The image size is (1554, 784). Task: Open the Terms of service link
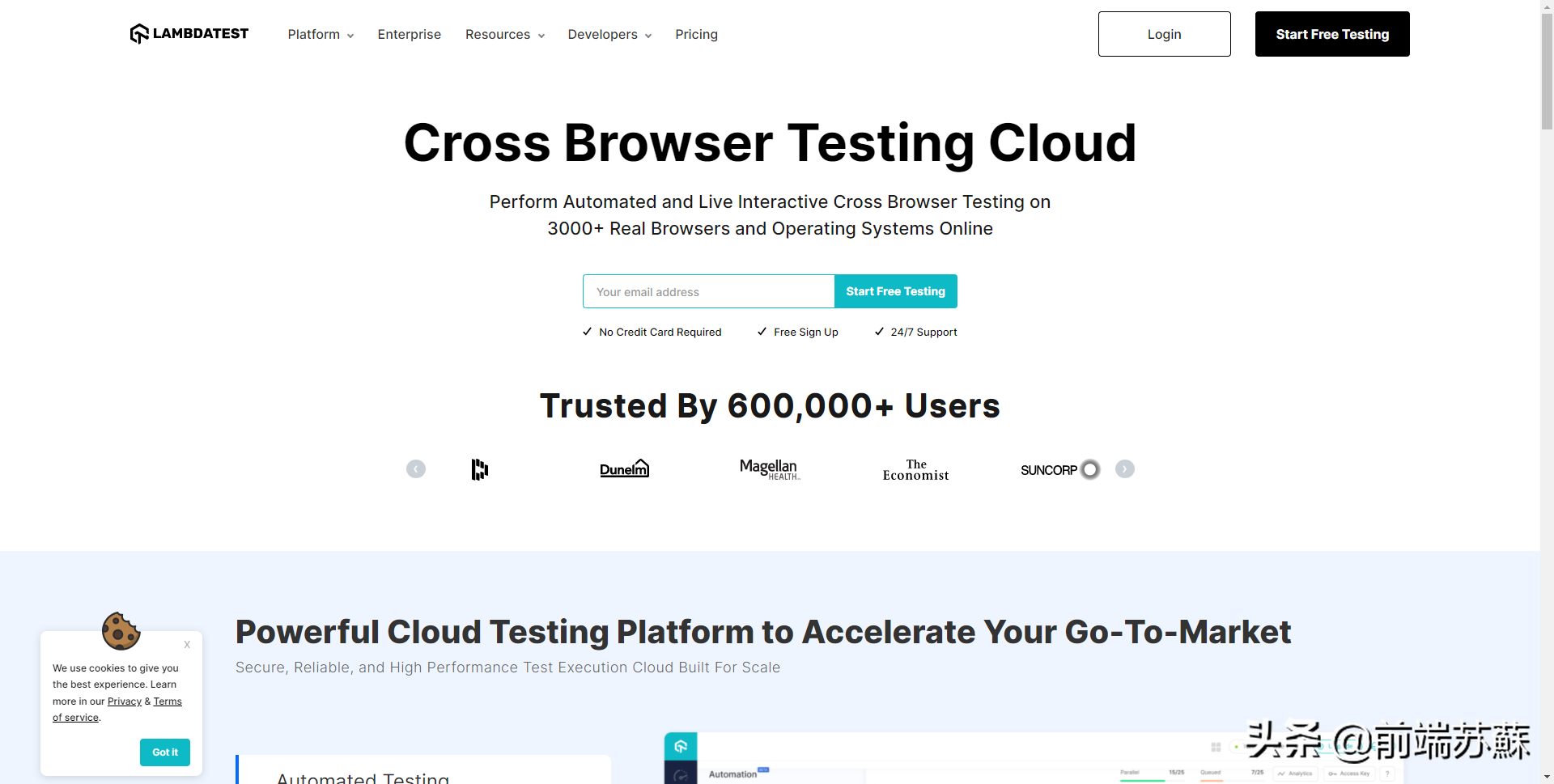[168, 701]
